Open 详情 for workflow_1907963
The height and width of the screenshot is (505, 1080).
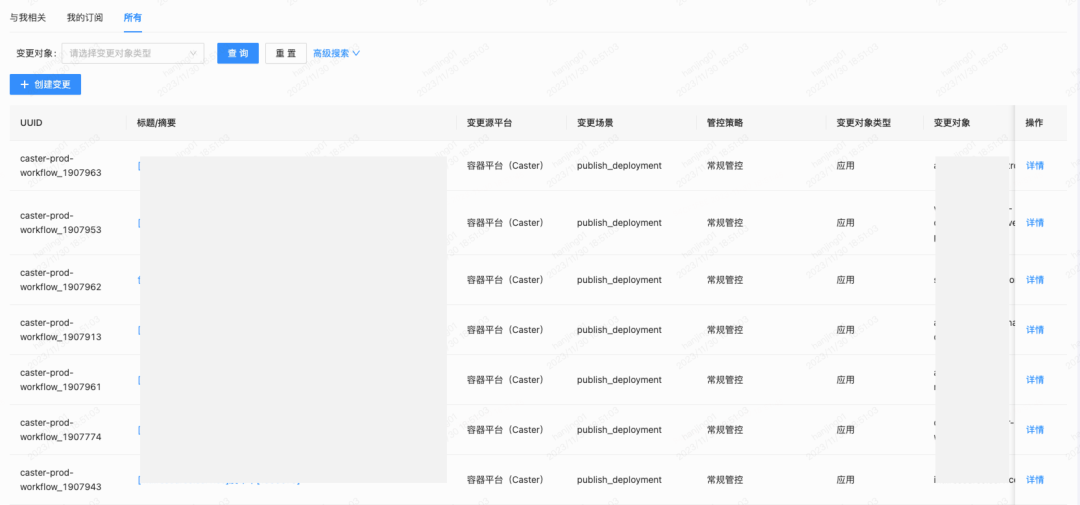coord(1035,165)
